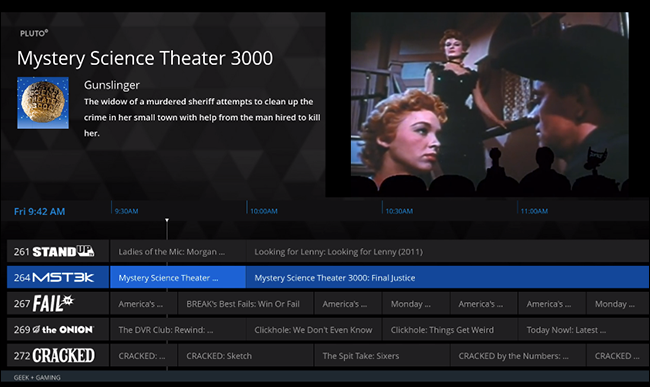Select currently airing Mystery Science Theater program
The height and width of the screenshot is (387, 650).
tap(178, 278)
